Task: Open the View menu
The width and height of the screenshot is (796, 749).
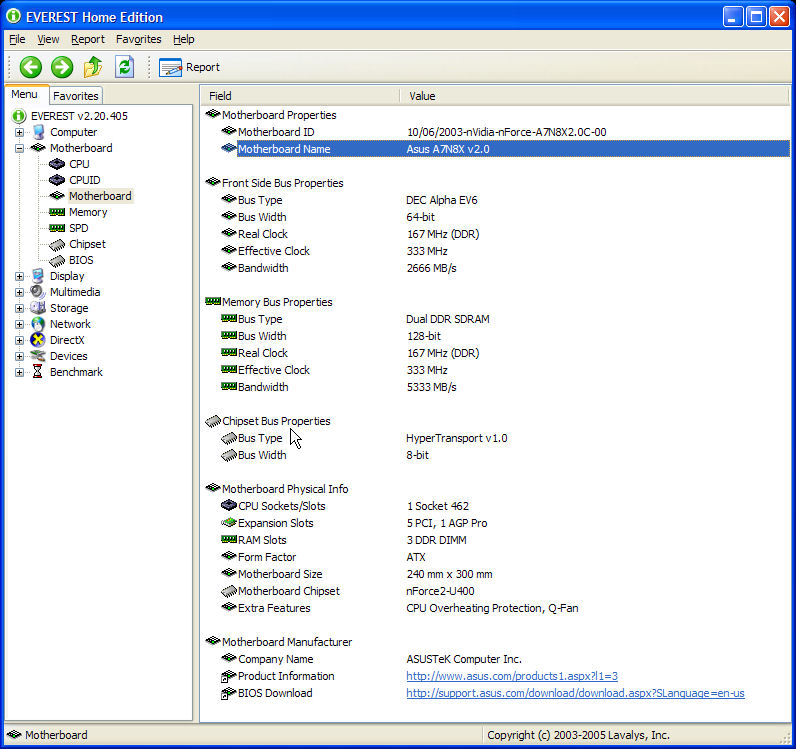Action: [48, 39]
